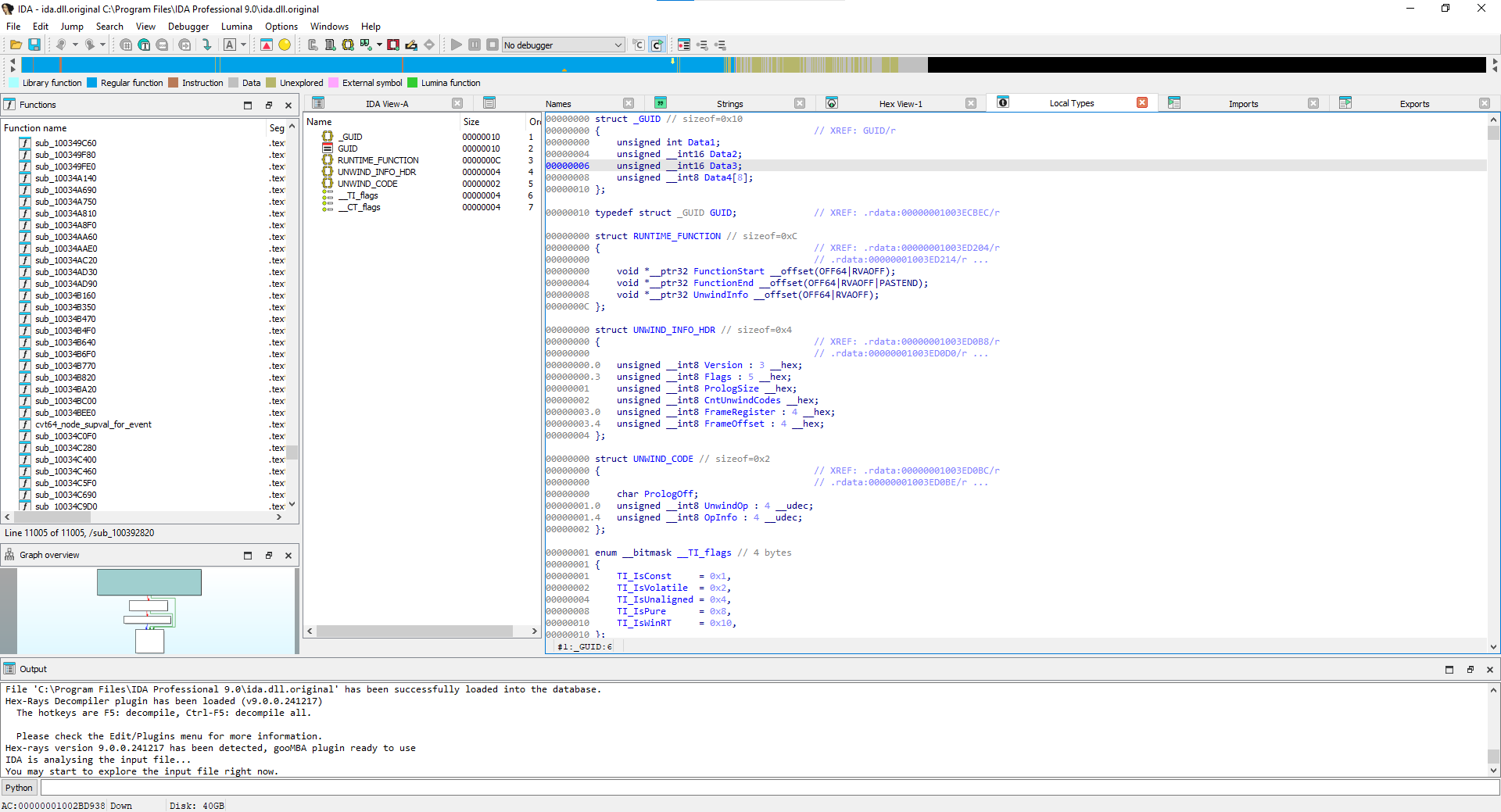This screenshot has height=812, width=1501.
Task: Select UNWIND_INFO_HDR in the types list
Action: [376, 172]
